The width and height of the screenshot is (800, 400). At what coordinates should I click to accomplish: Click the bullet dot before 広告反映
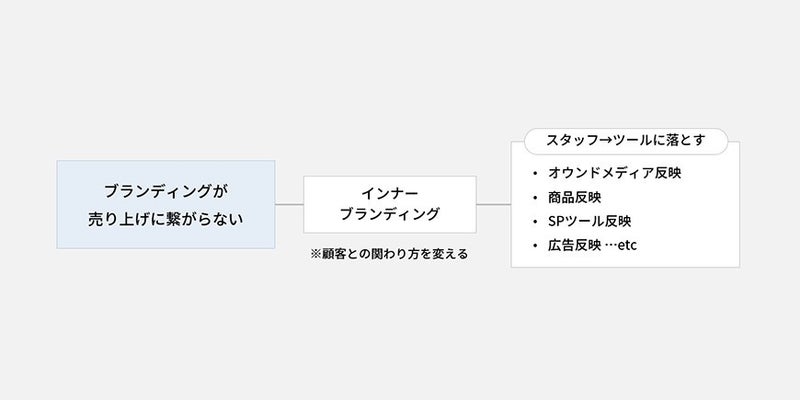point(535,246)
